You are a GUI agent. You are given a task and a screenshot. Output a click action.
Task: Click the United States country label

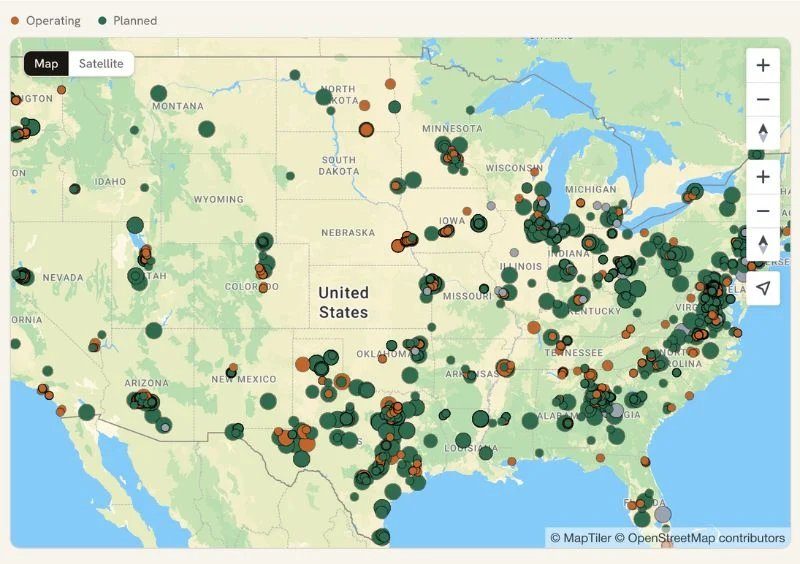coord(343,302)
